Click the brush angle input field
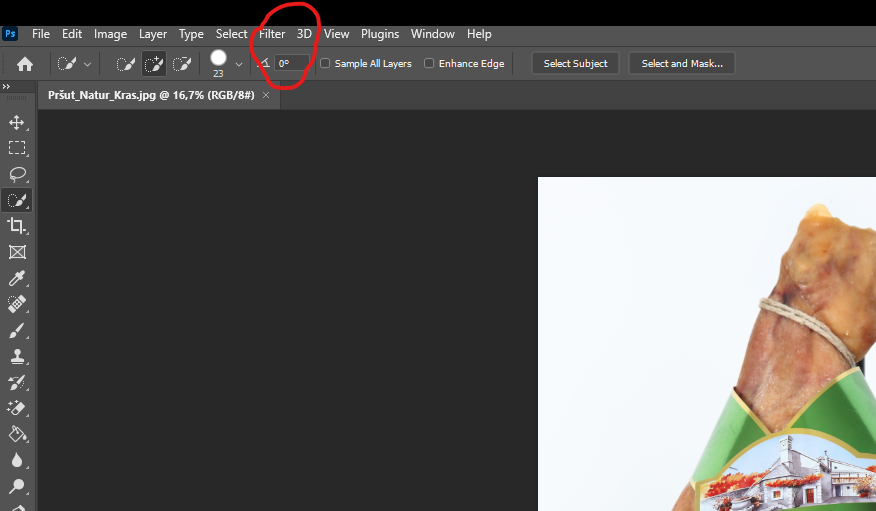The image size is (876, 511). pyautogui.click(x=292, y=64)
